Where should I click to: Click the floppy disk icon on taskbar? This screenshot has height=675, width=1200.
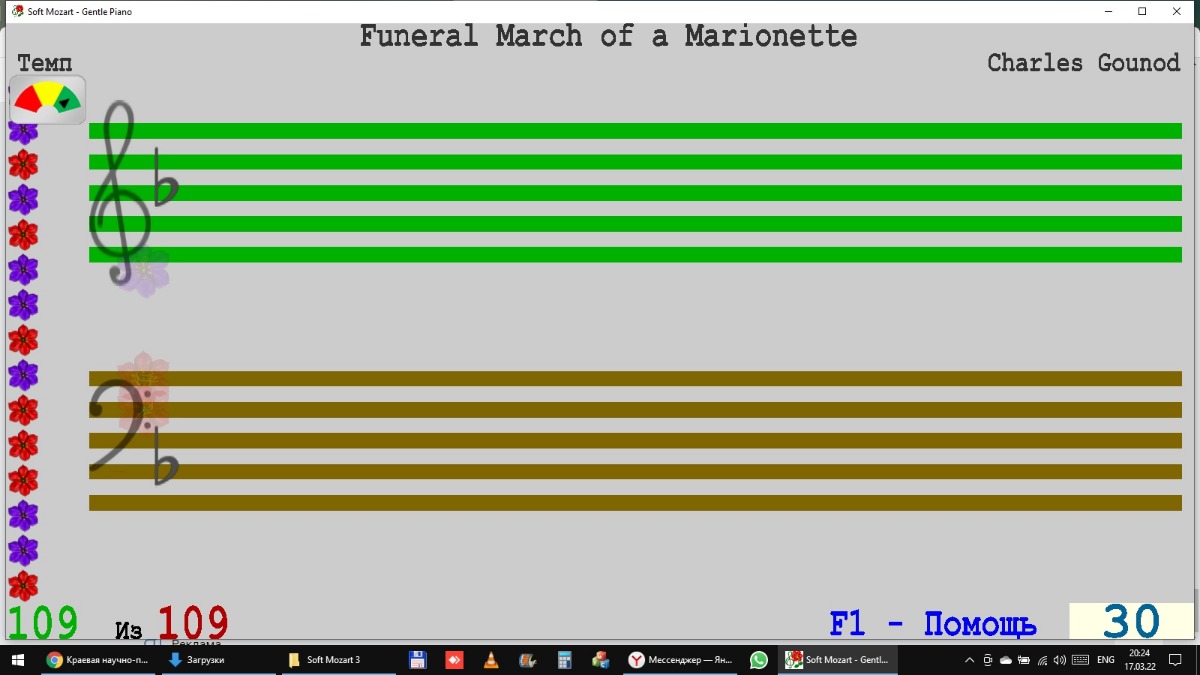418,660
